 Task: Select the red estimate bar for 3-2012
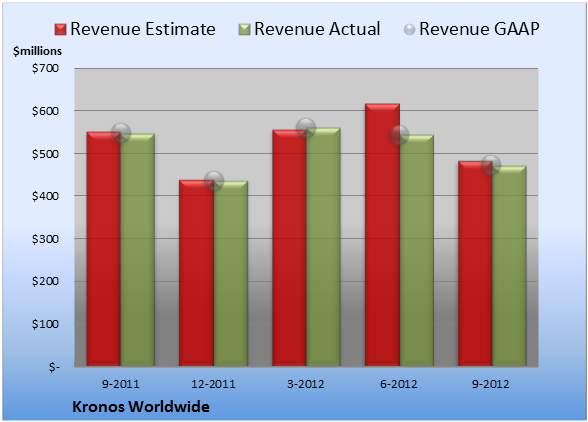pos(289,248)
